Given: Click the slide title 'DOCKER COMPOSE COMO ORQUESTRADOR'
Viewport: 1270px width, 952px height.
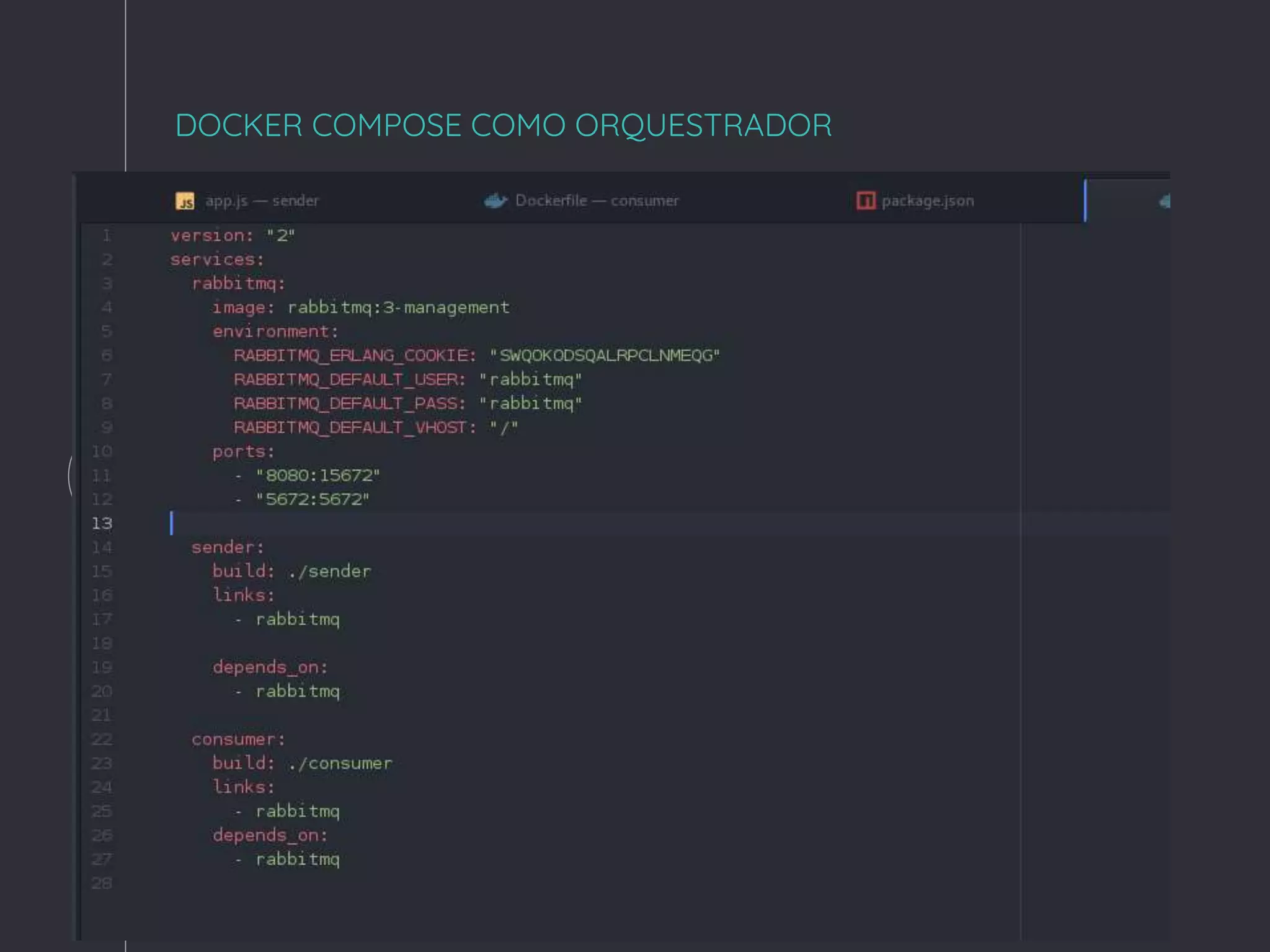Looking at the screenshot, I should click(504, 125).
